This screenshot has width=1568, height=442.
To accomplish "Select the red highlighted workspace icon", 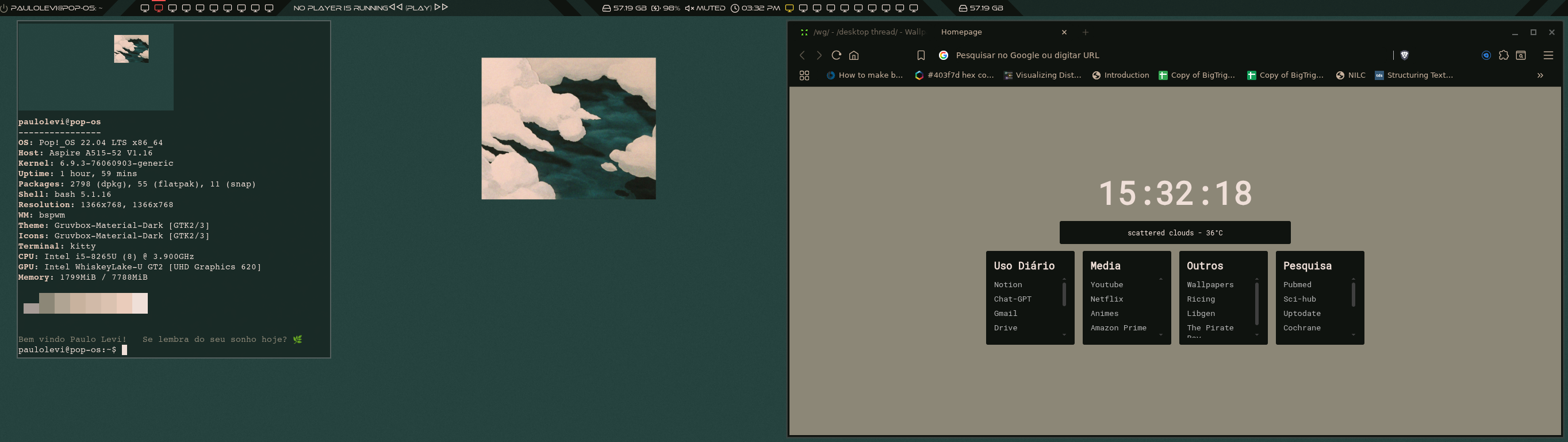I will [x=158, y=9].
